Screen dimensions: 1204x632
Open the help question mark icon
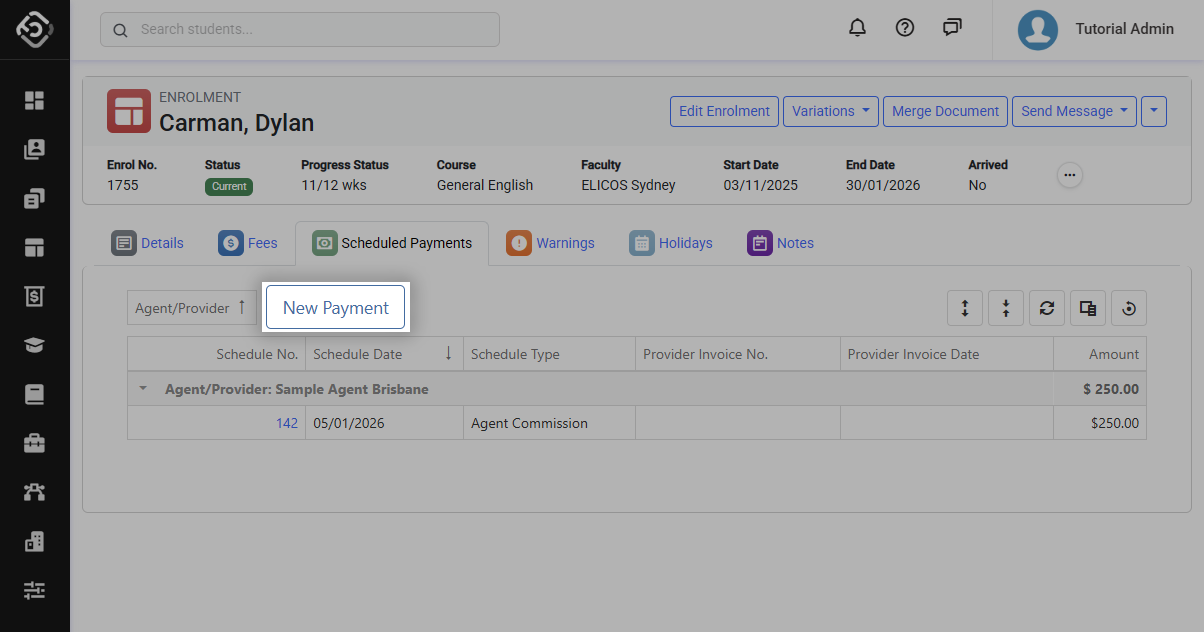click(x=905, y=28)
